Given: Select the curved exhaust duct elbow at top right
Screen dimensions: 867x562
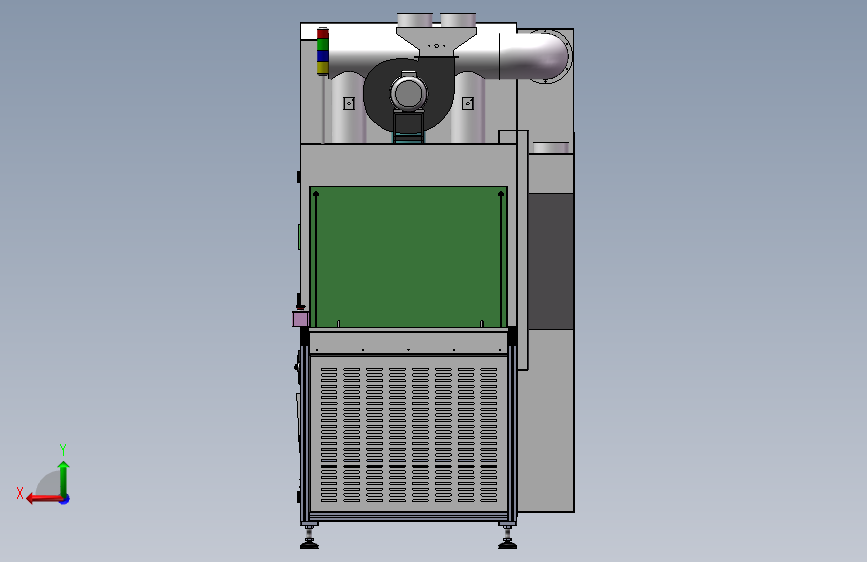Looking at the screenshot, I should 535,56.
